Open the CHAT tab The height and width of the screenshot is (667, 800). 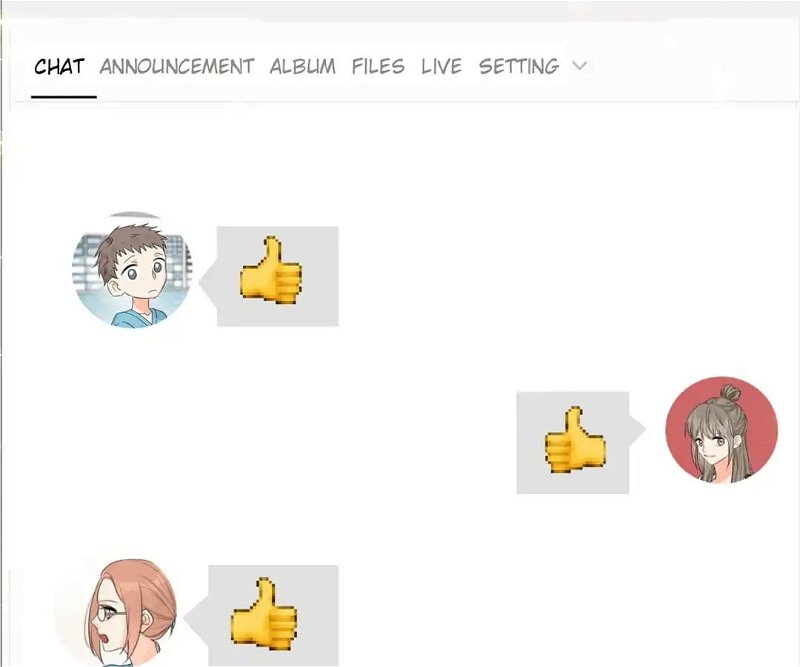59,67
